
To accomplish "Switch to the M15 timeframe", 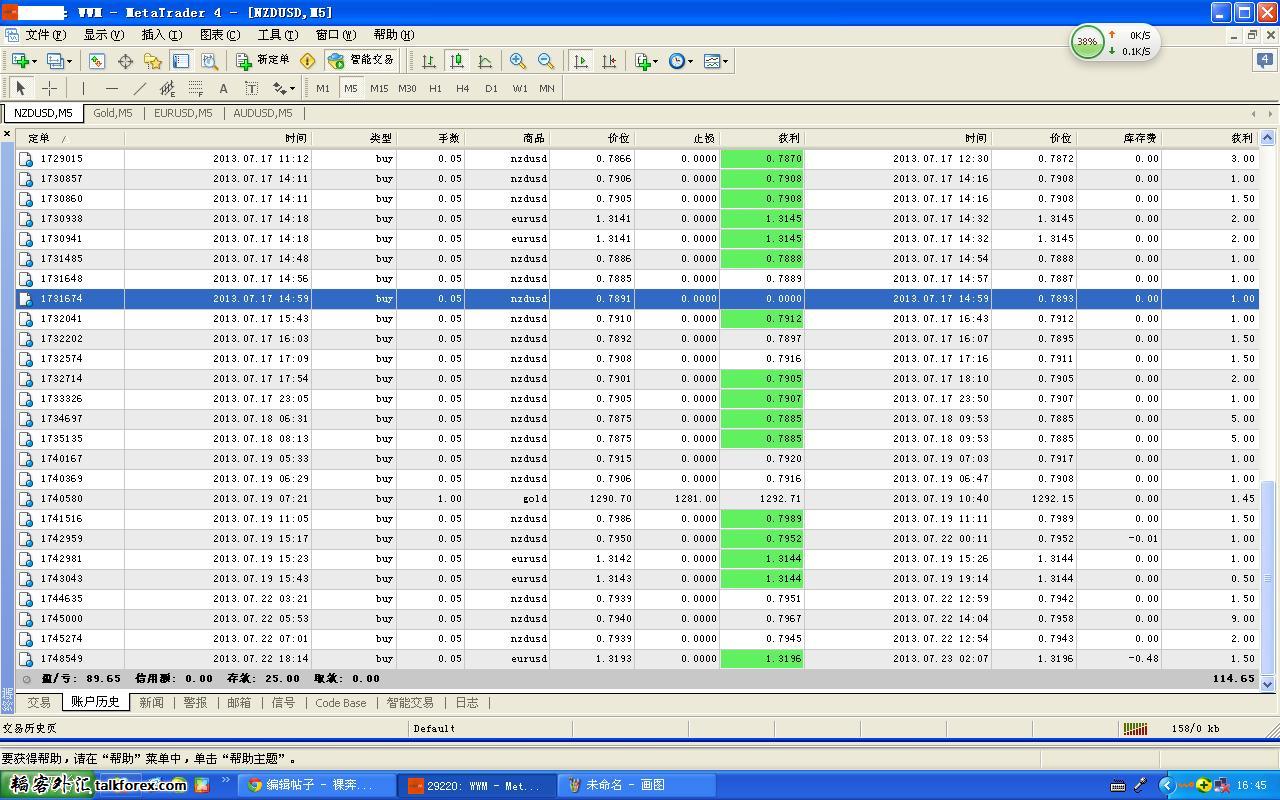I will coord(379,88).
